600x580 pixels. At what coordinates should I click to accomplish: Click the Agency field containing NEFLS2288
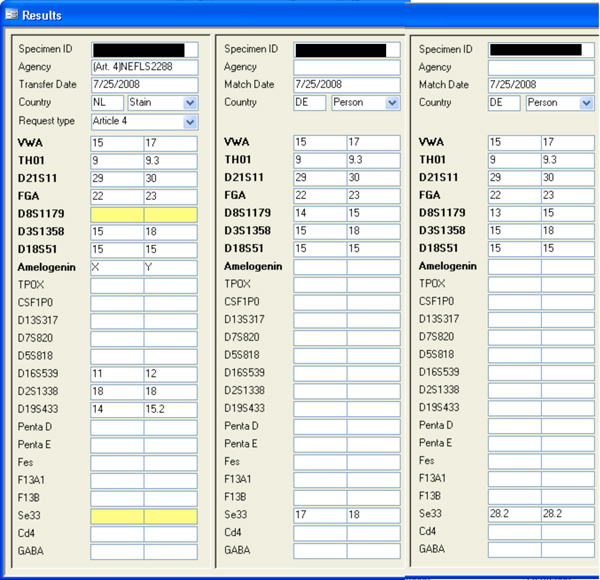click(144, 67)
